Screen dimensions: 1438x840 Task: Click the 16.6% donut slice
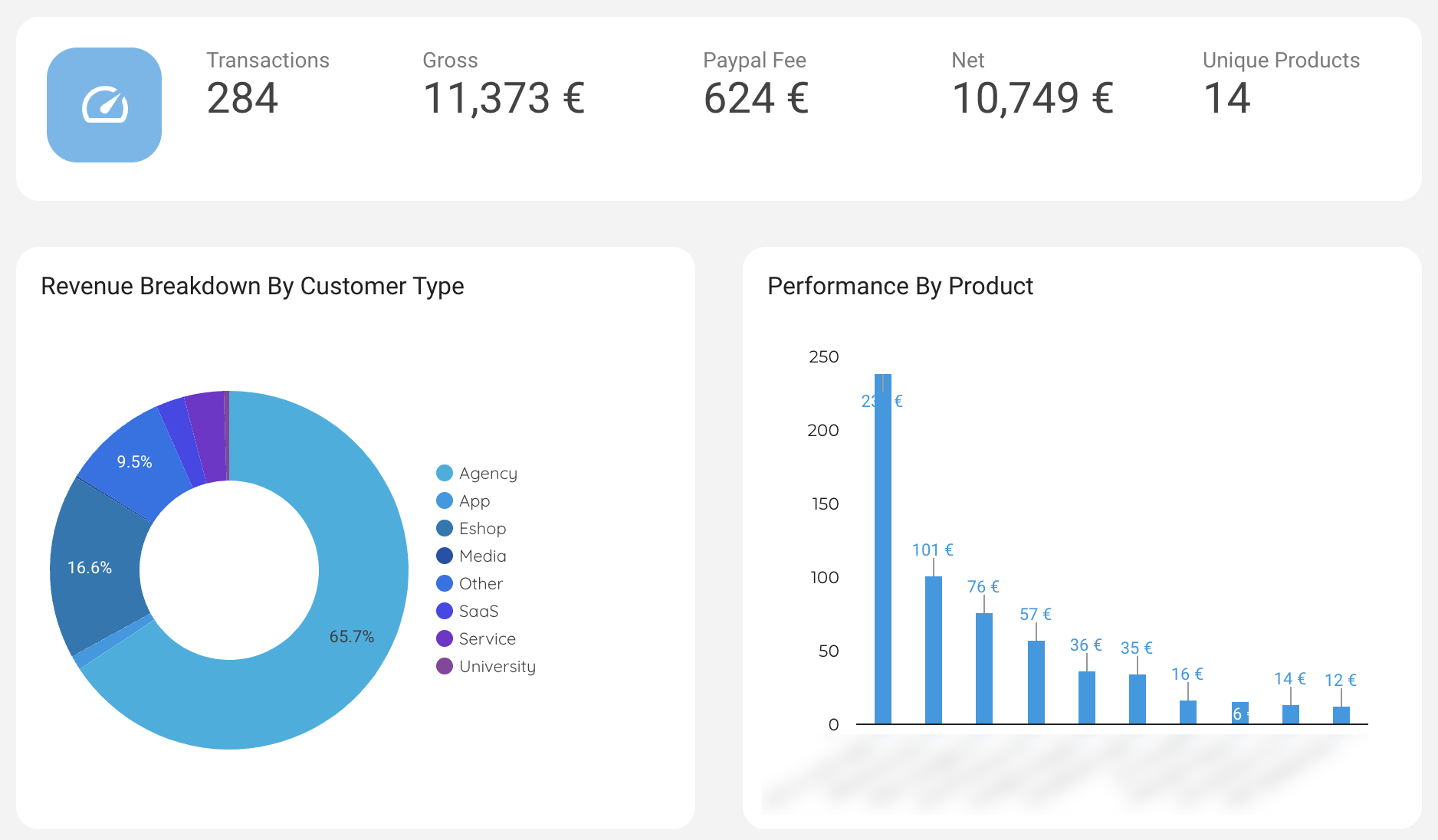[90, 567]
